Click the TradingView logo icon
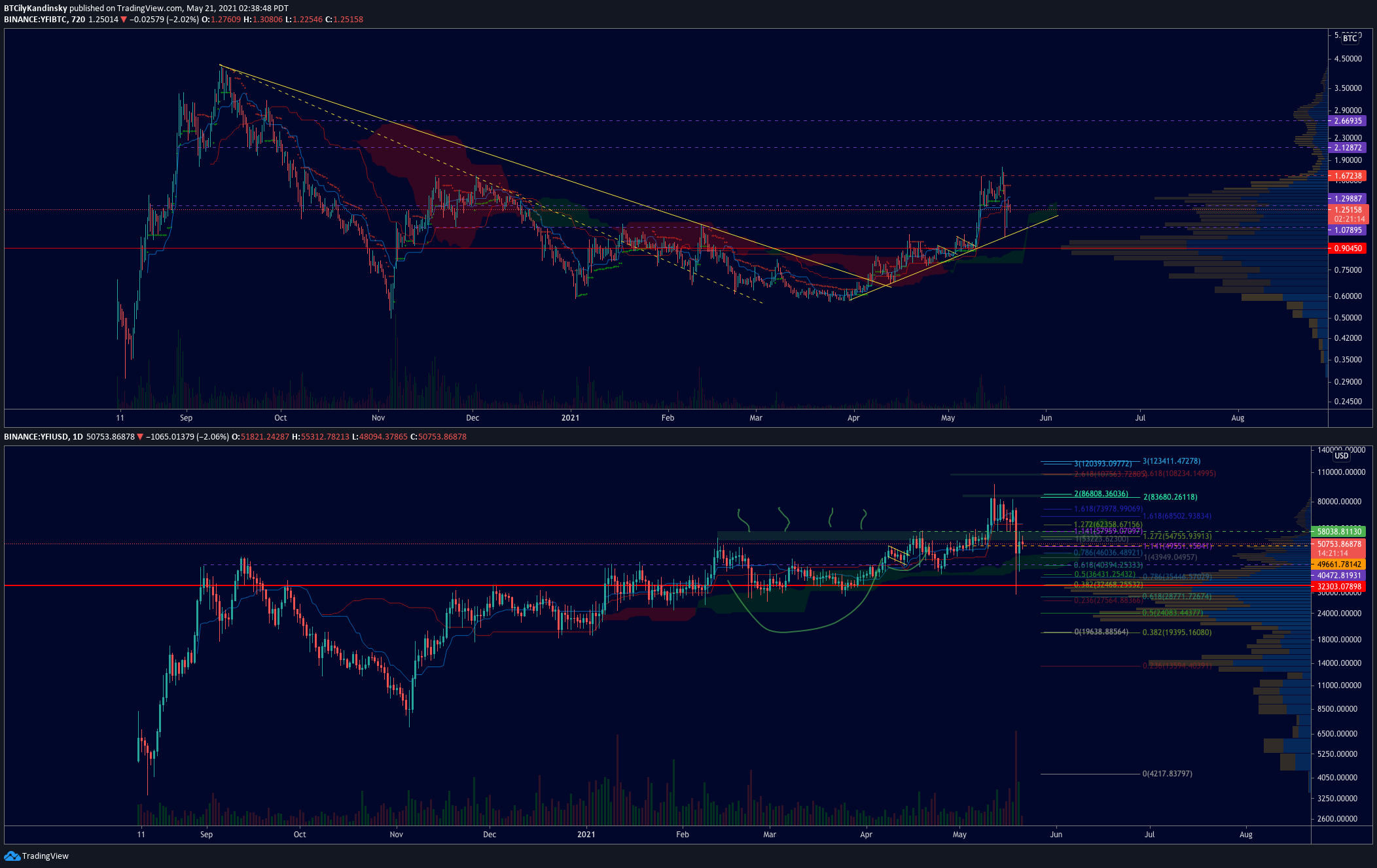 pyautogui.click(x=12, y=856)
